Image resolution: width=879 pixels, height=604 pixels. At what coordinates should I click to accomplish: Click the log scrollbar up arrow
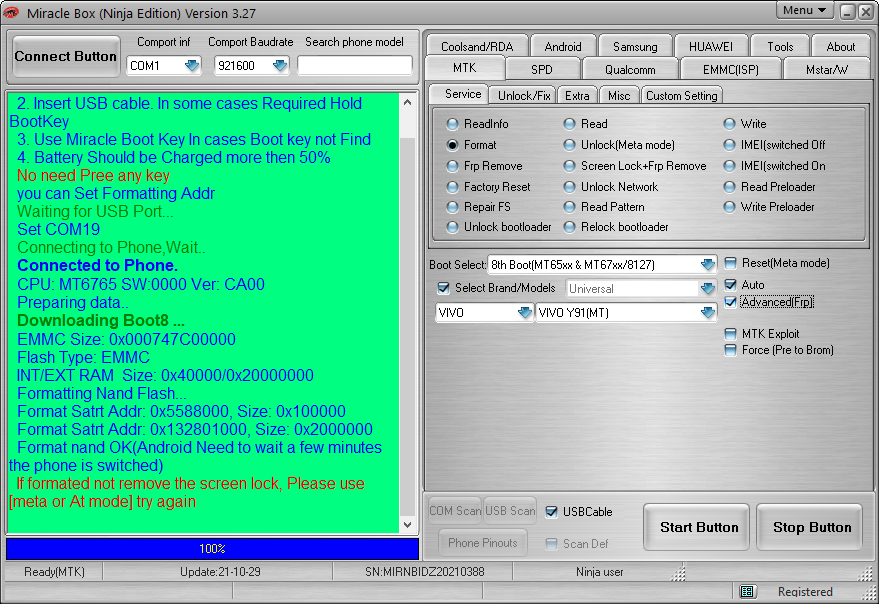click(x=408, y=102)
